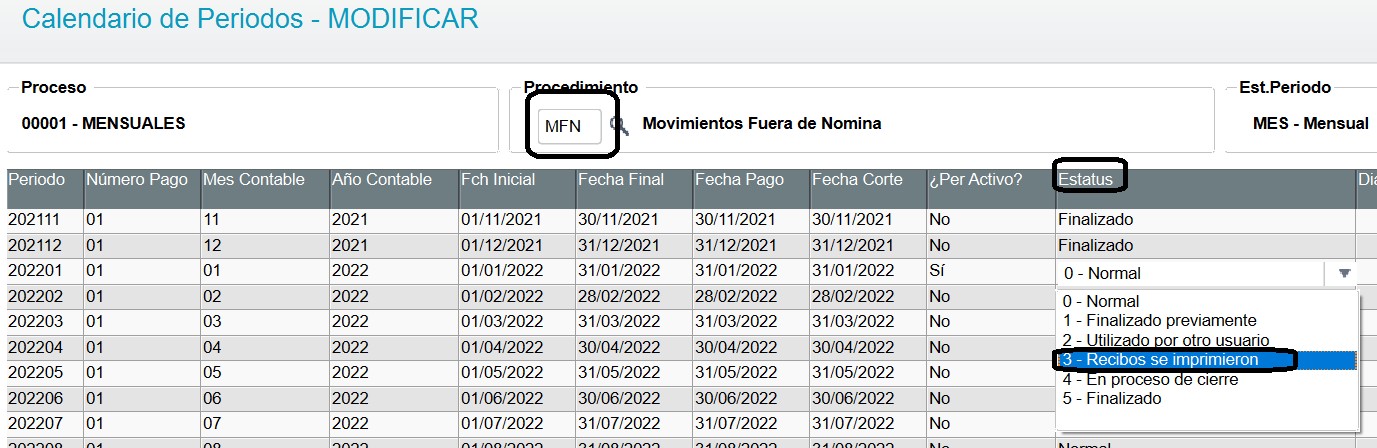The height and width of the screenshot is (448, 1377).
Task: Click Movimientos Fuera de Nomina description
Action: pyautogui.click(x=761, y=124)
